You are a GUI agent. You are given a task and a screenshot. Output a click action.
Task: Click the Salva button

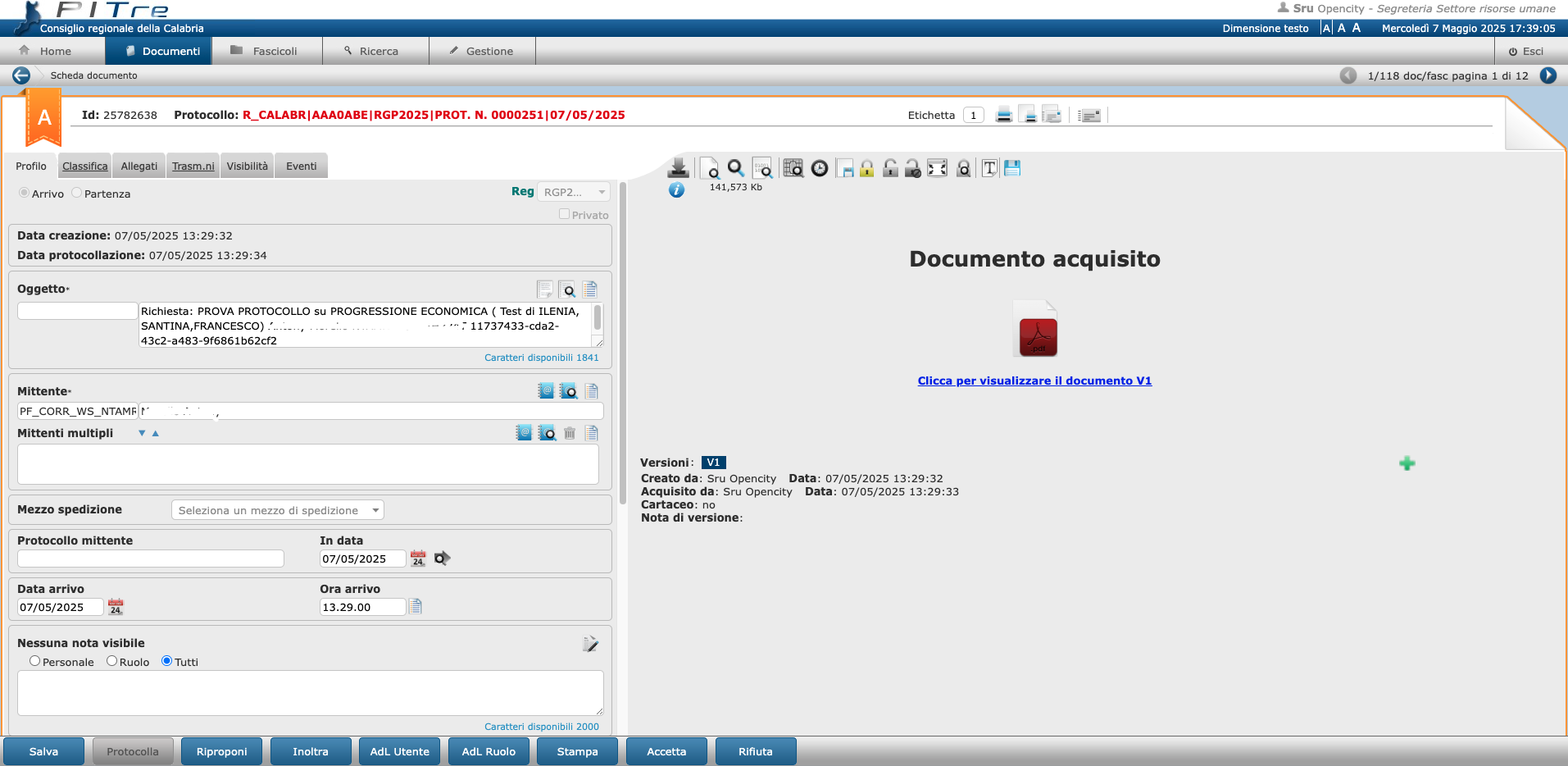click(x=43, y=751)
